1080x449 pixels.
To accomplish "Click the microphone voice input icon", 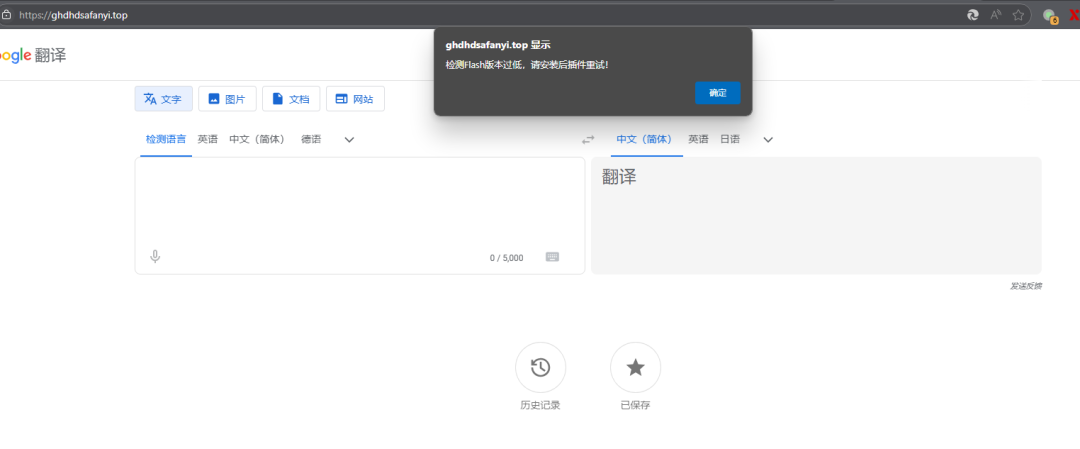I will [155, 257].
